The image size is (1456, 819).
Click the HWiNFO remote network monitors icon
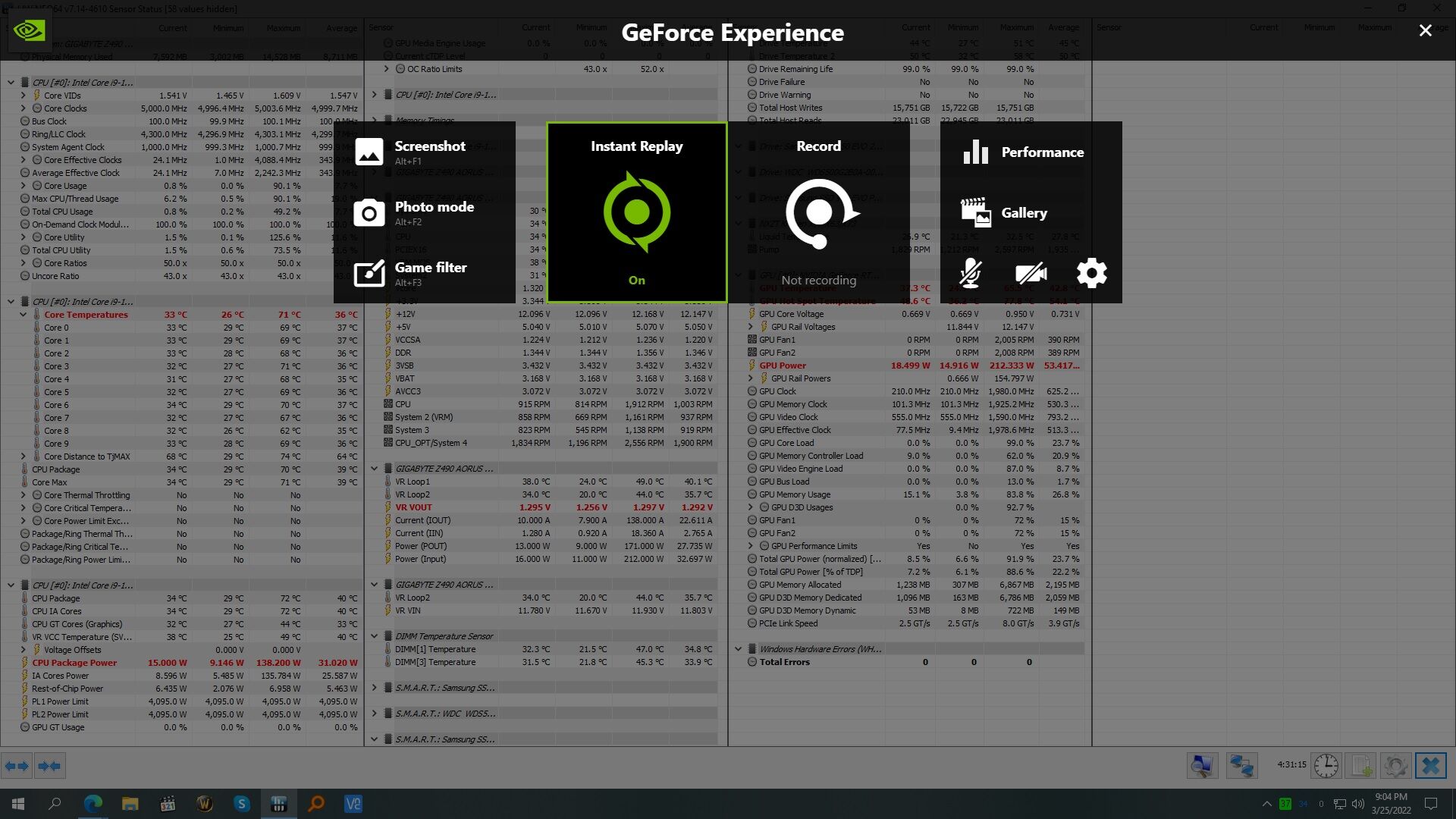point(1241,766)
